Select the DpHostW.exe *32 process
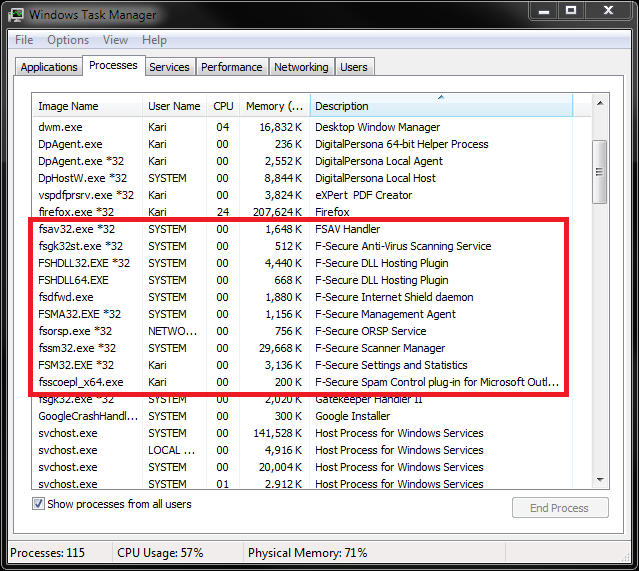 tap(302, 178)
